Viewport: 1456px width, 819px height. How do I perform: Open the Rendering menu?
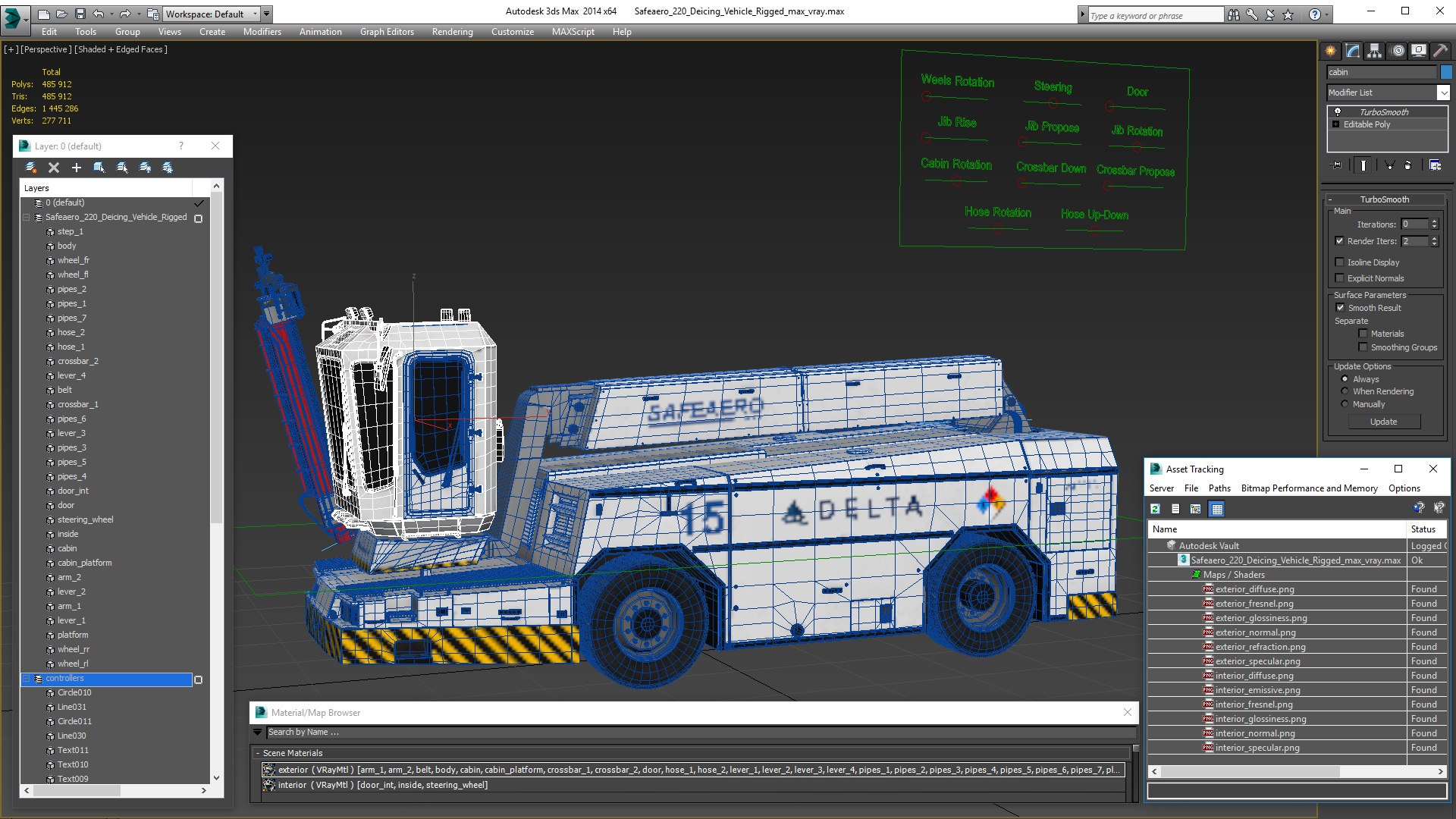[452, 32]
